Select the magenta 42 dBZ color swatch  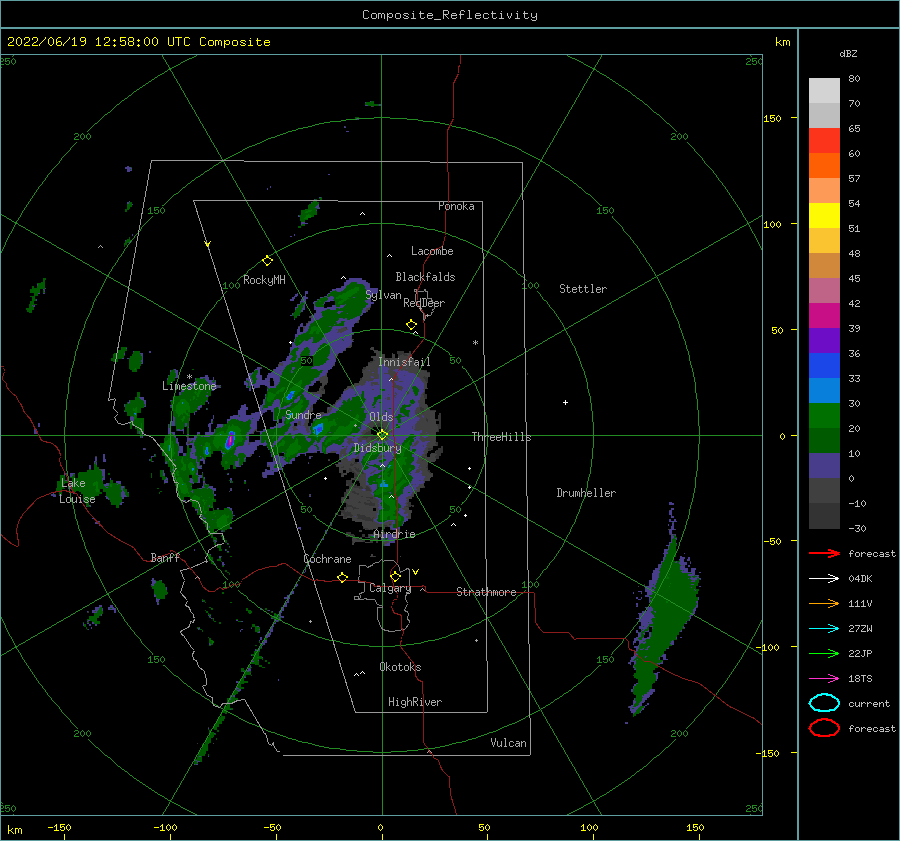point(824,315)
